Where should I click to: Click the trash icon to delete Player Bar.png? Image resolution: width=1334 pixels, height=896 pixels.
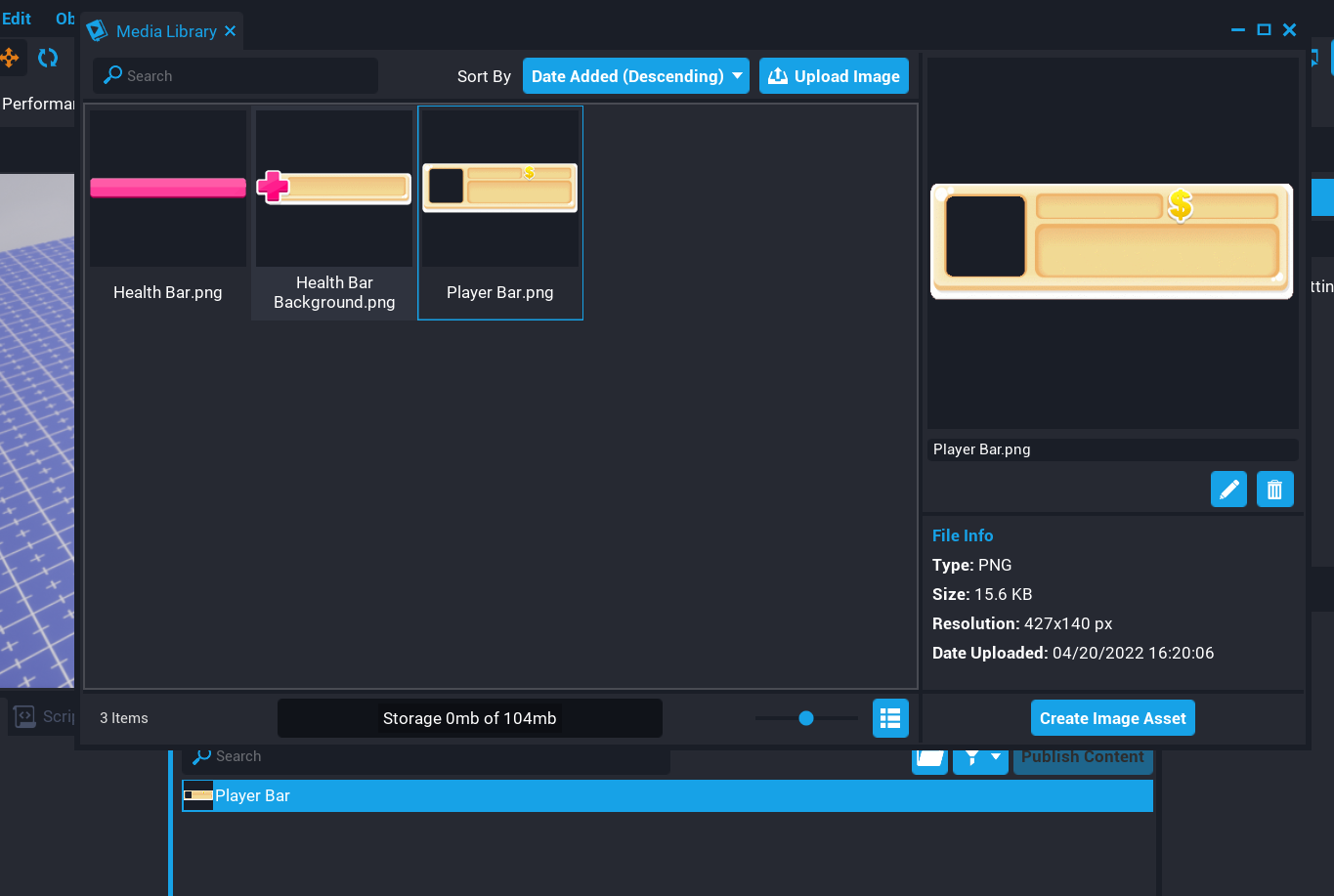pyautogui.click(x=1274, y=489)
